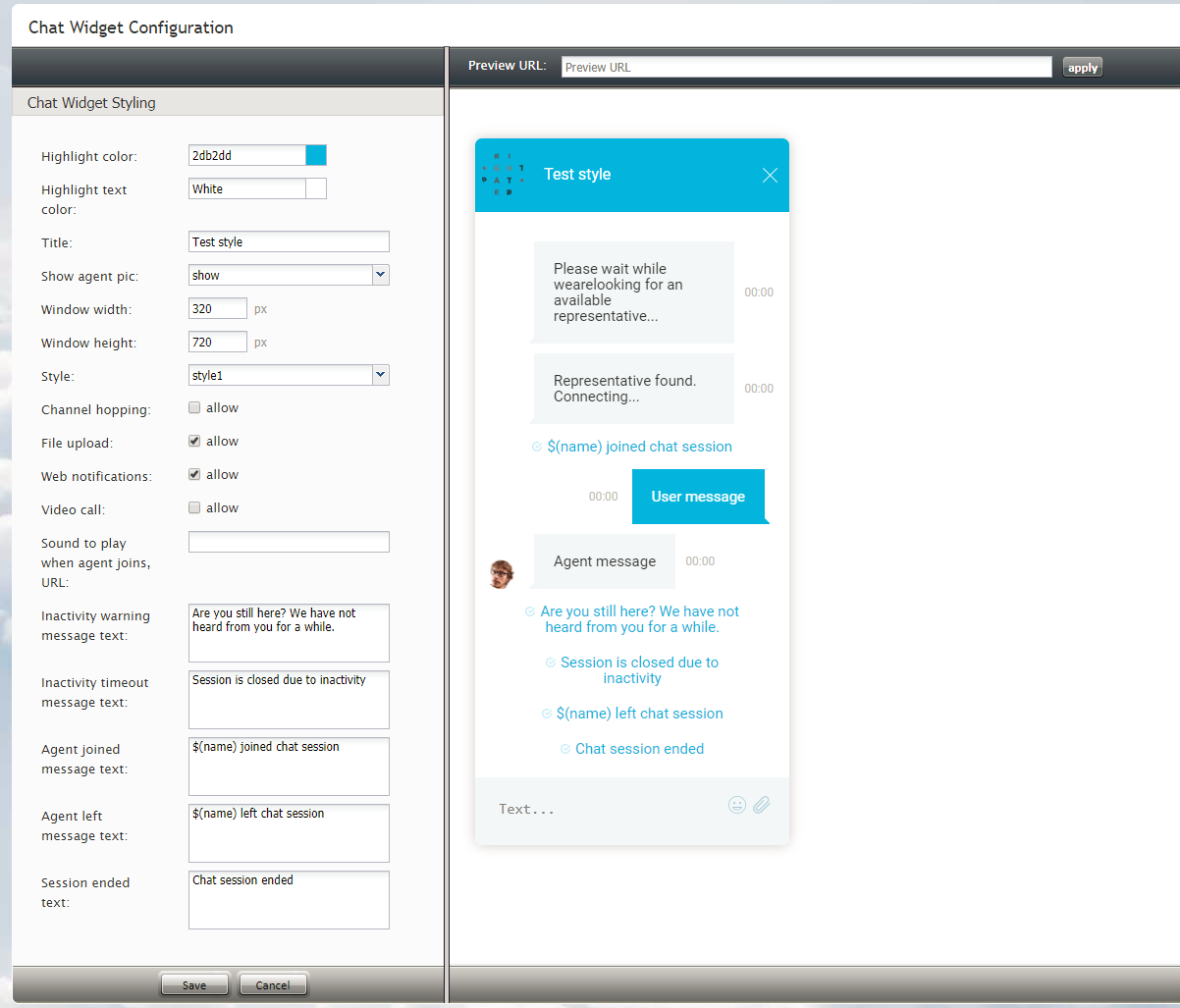This screenshot has width=1180, height=1008.
Task: Enable the Video call allow checkbox
Action: 194,507
